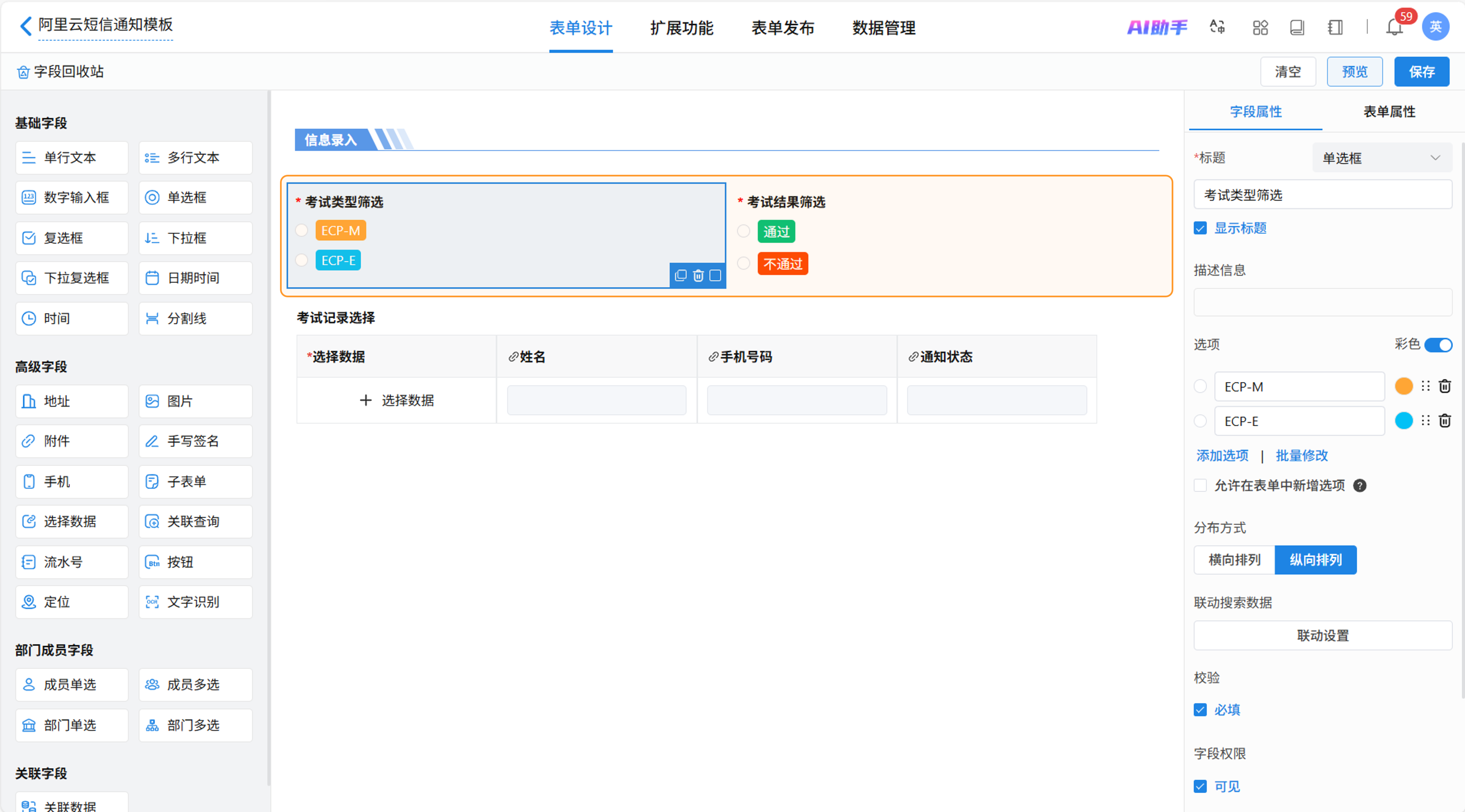Click the help question mark icon
This screenshot has height=812, width=1465.
click(x=1359, y=486)
